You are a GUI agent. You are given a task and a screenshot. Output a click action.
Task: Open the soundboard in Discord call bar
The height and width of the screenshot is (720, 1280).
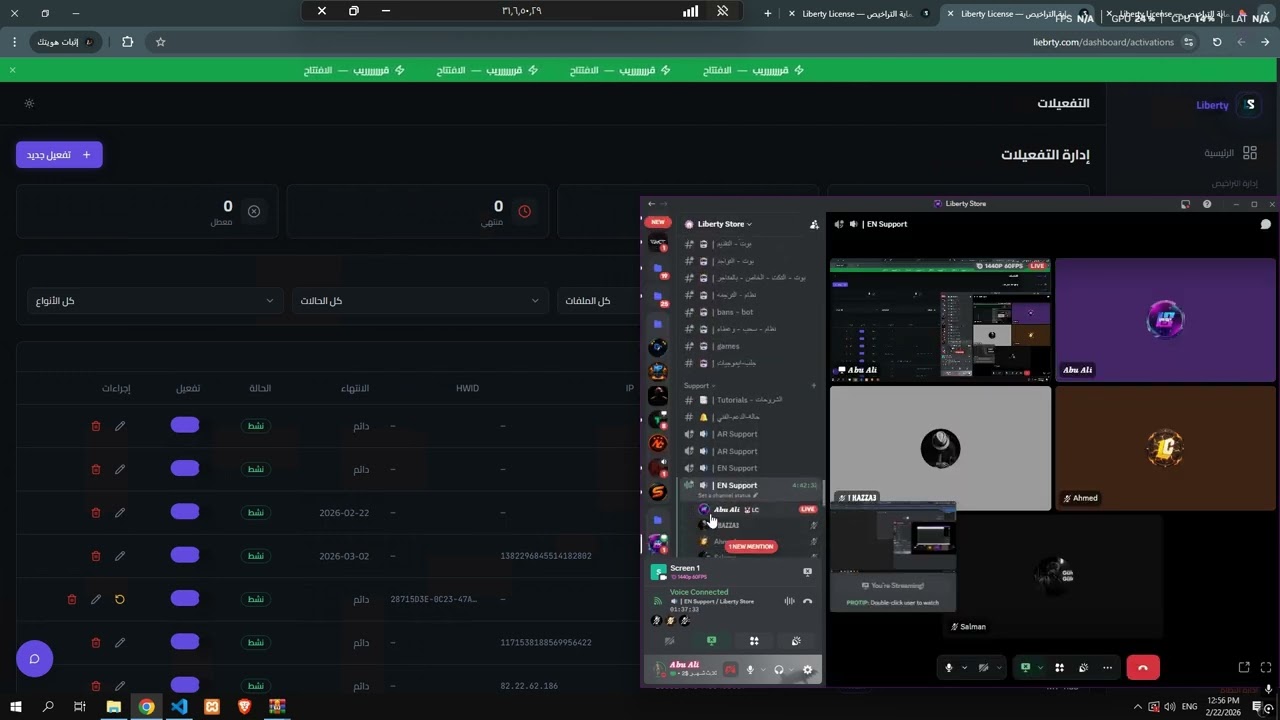click(1084, 667)
